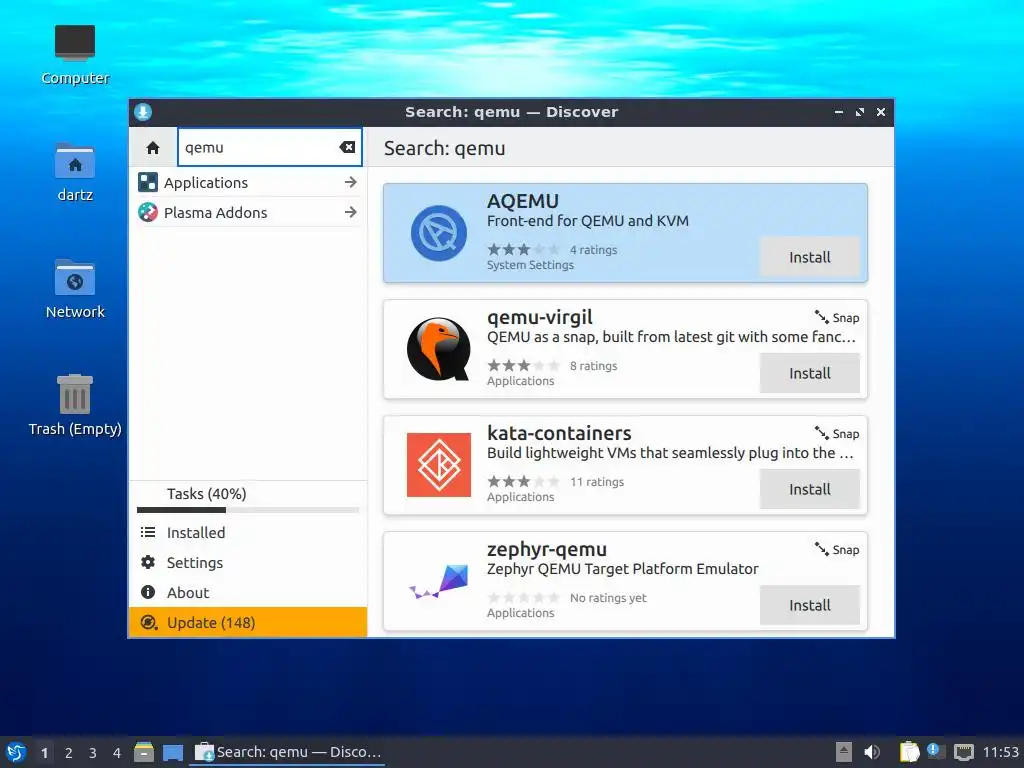Open Tasks (40%) entry
Image resolution: width=1024 pixels, height=768 pixels.
(206, 494)
